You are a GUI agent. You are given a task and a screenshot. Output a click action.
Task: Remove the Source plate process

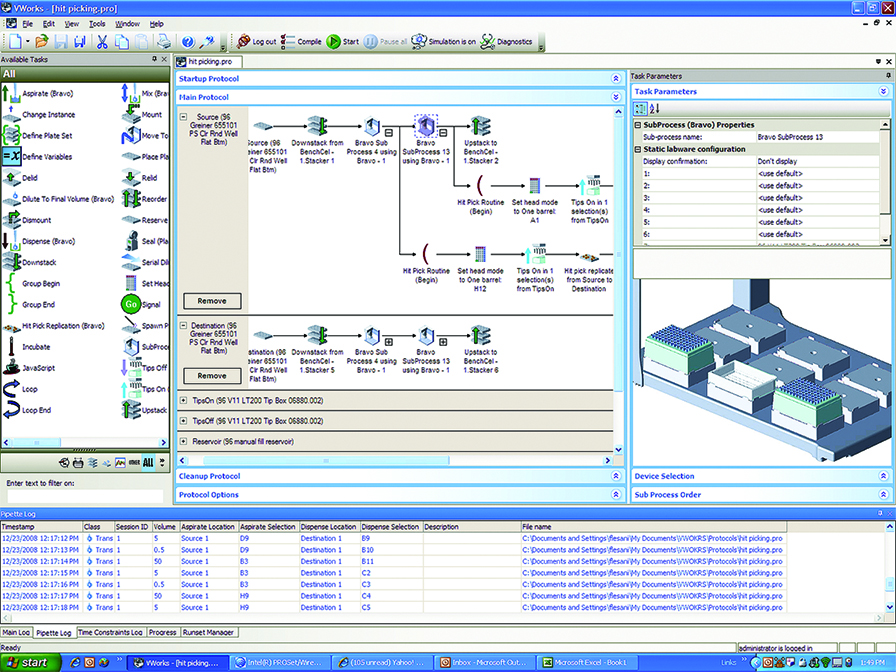[x=212, y=301]
